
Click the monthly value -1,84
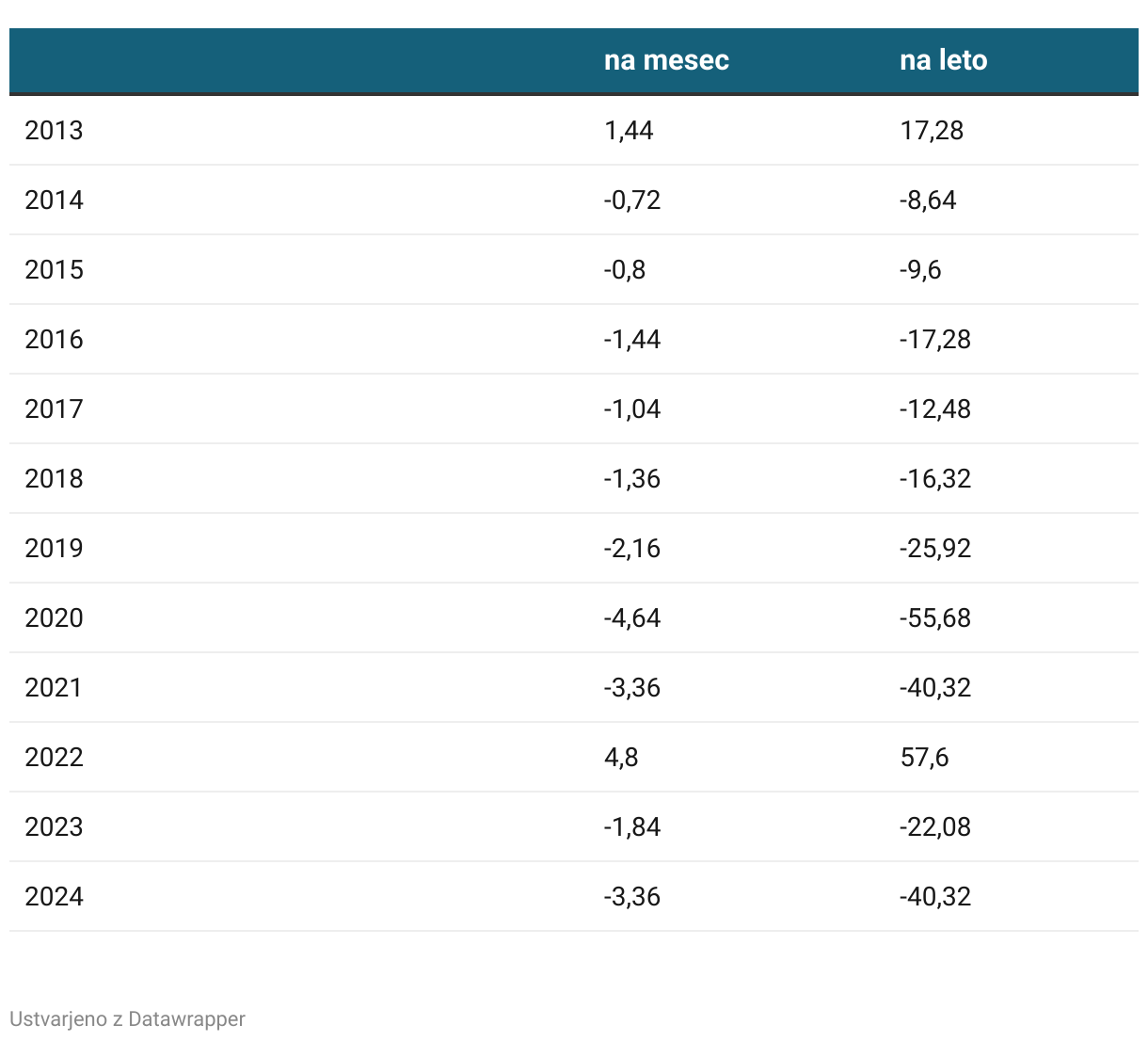tap(632, 827)
